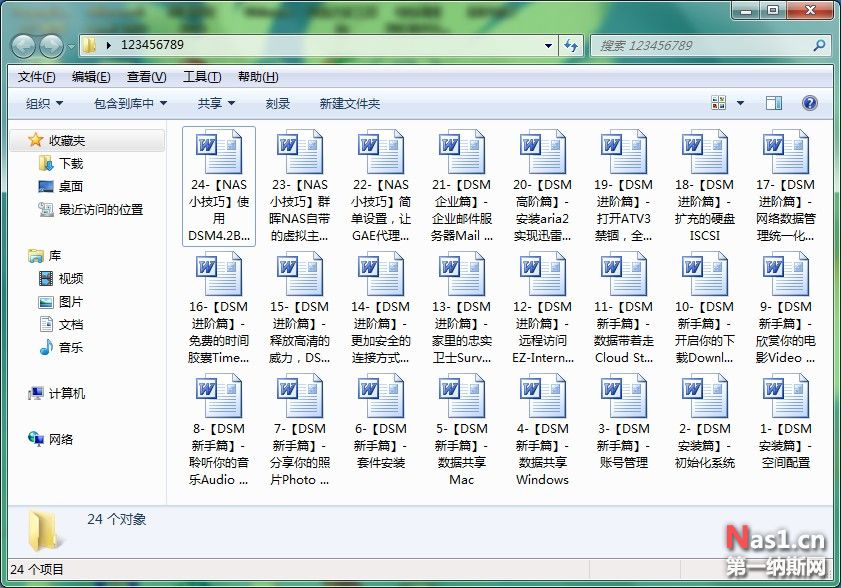Select the Word file starting with 18-
The height and width of the screenshot is (588, 841).
[x=705, y=186]
